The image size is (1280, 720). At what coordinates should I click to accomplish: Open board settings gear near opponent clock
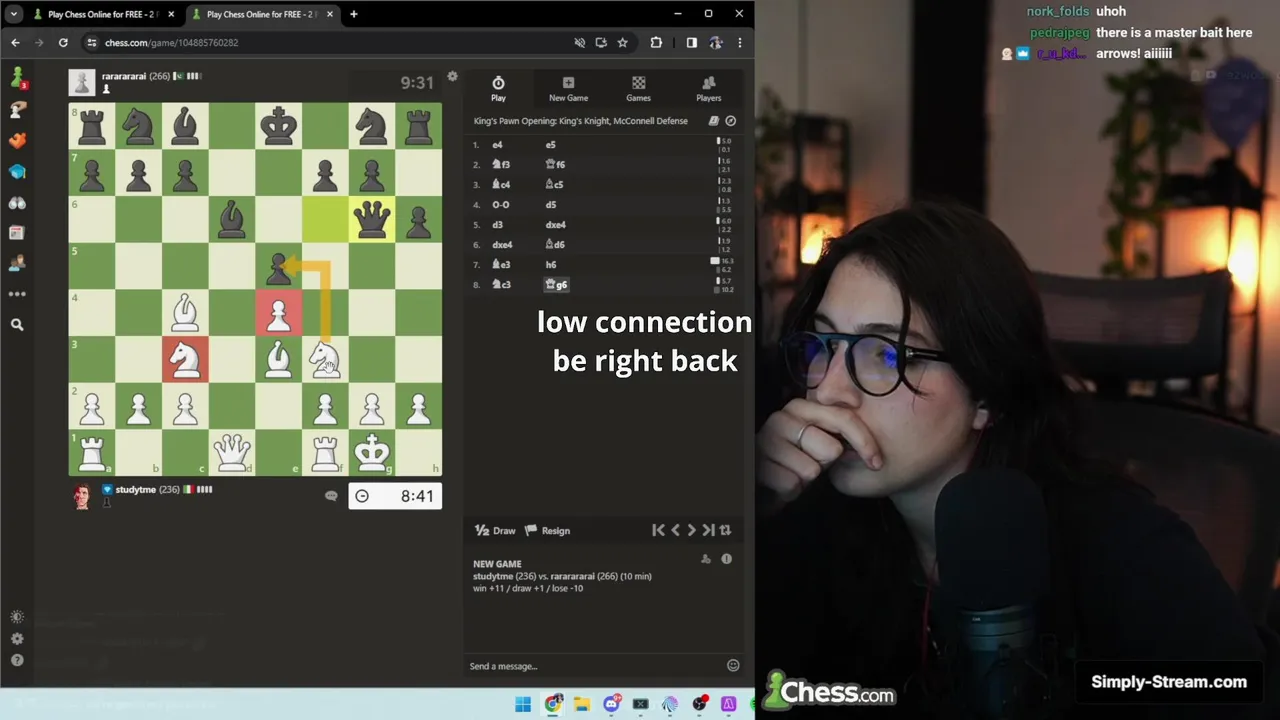tap(452, 76)
